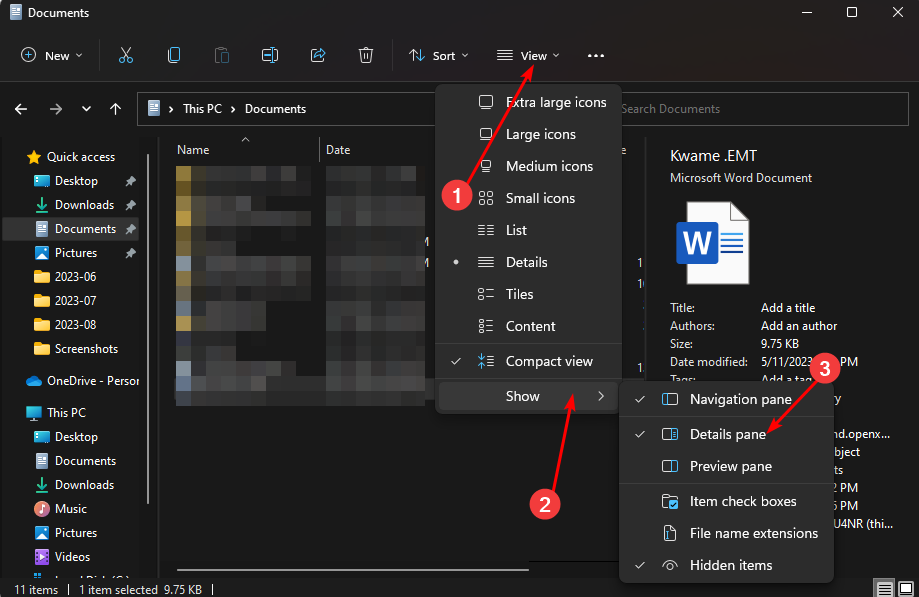The width and height of the screenshot is (919, 597).
Task: Click the Search Documents box
Action: coord(764,109)
